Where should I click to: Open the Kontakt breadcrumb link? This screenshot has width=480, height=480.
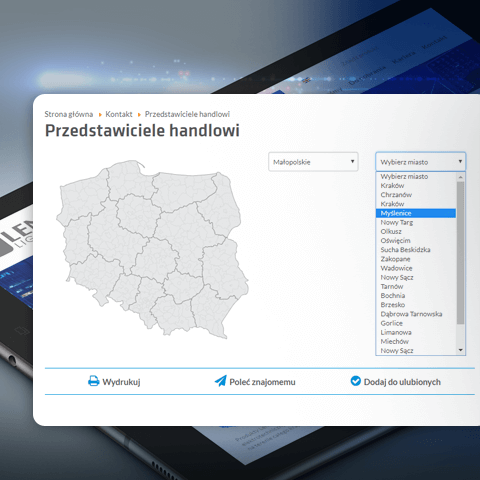point(119,114)
